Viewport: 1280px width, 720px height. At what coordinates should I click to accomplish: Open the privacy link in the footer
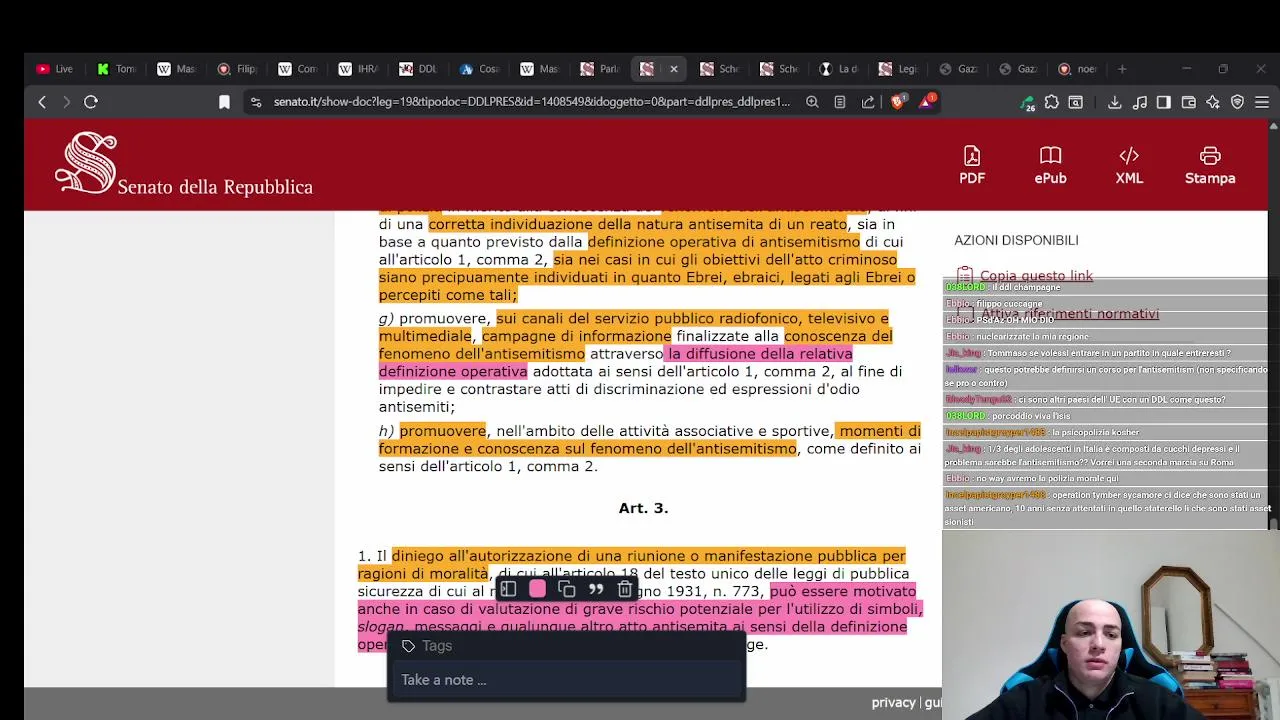click(x=893, y=703)
